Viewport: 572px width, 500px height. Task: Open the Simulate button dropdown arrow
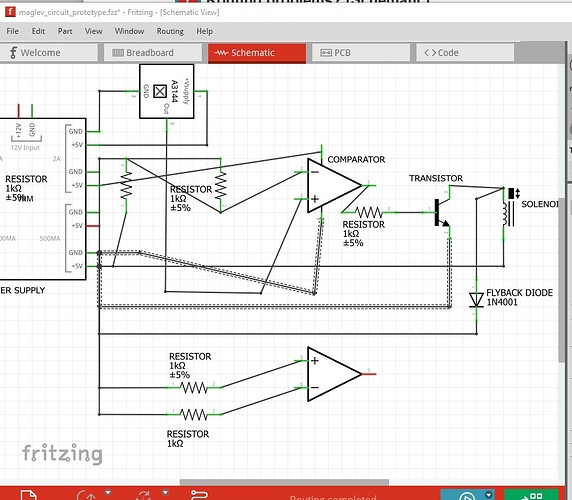pos(489,495)
